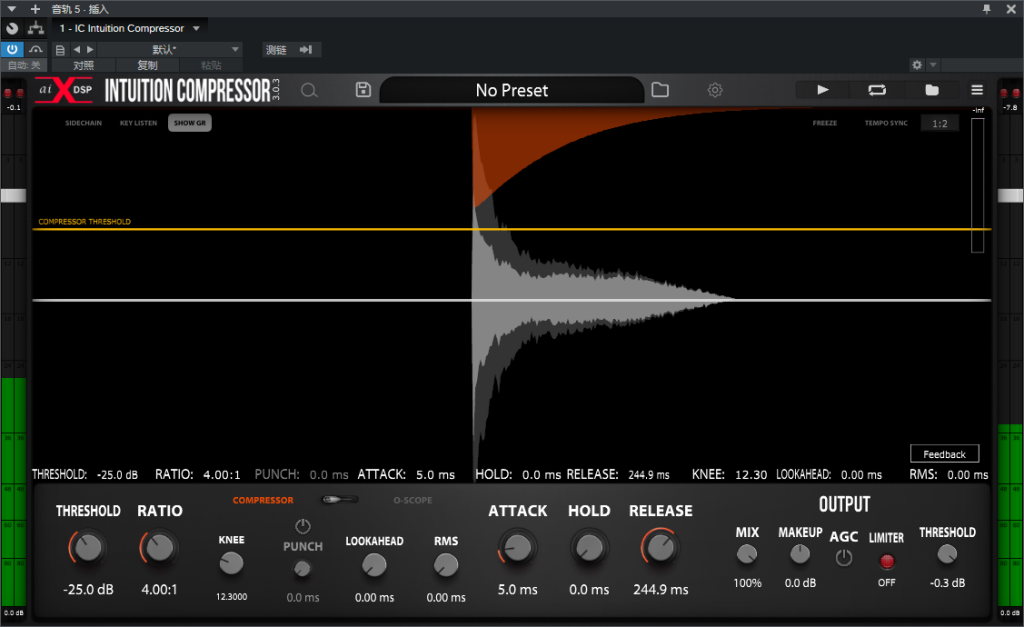
Task: Open the 默认 preset dropdown
Action: point(170,50)
